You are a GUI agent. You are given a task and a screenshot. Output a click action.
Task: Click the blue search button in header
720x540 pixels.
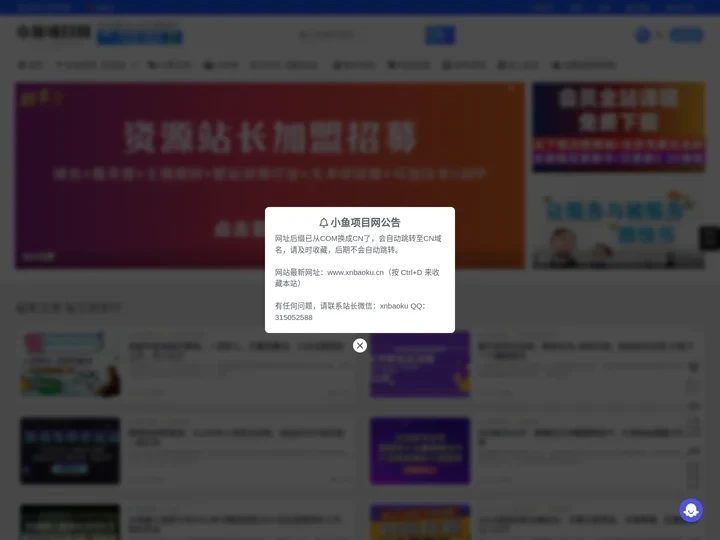click(x=440, y=35)
